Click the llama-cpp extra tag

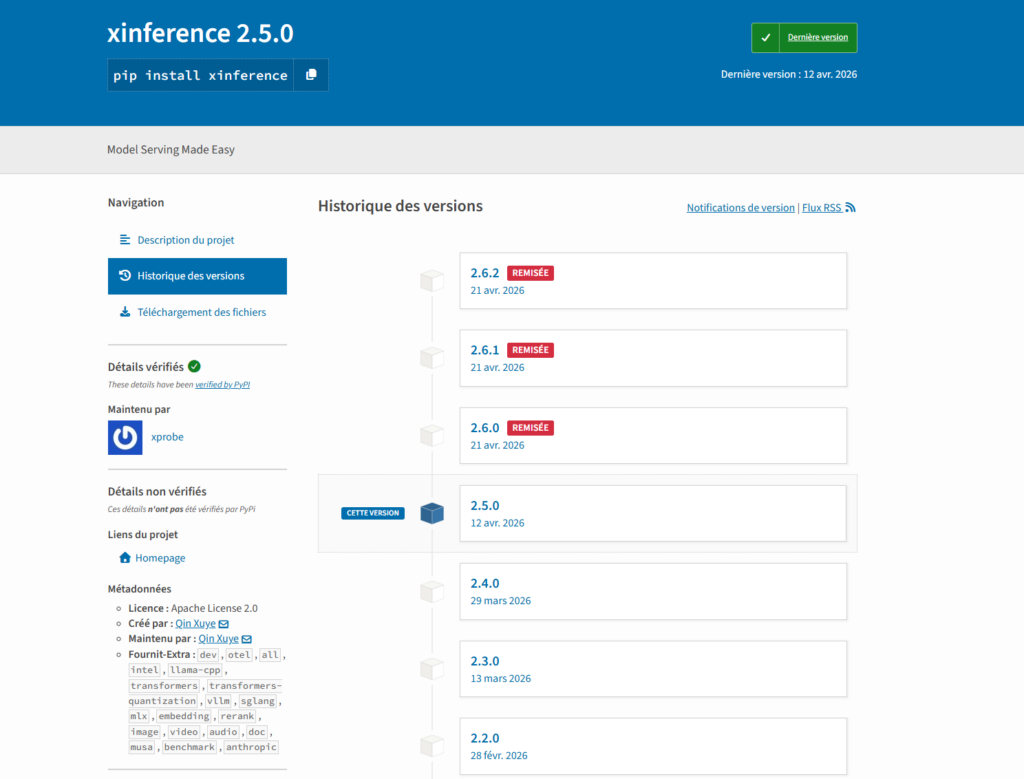click(x=195, y=670)
